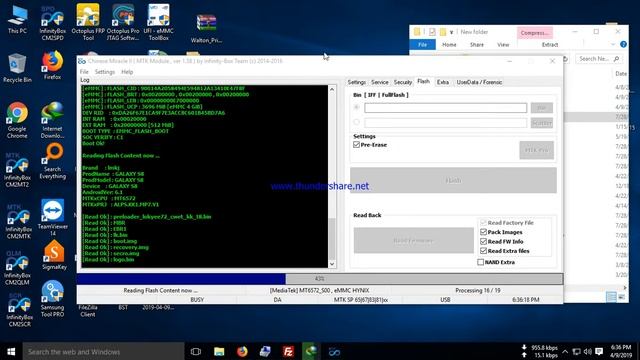The height and width of the screenshot is (360, 640).
Task: Open the volume control in system tray
Action: coord(588,351)
